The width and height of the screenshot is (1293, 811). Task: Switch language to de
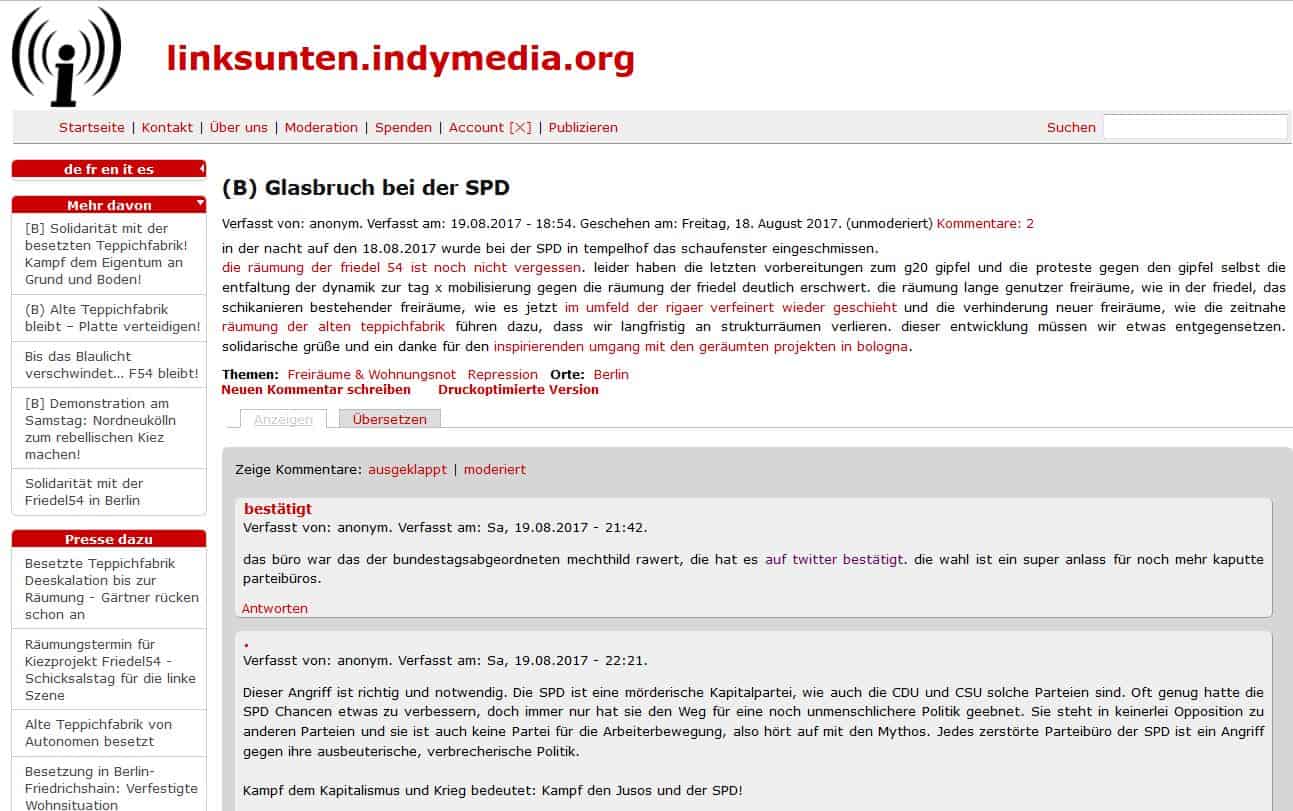point(72,169)
